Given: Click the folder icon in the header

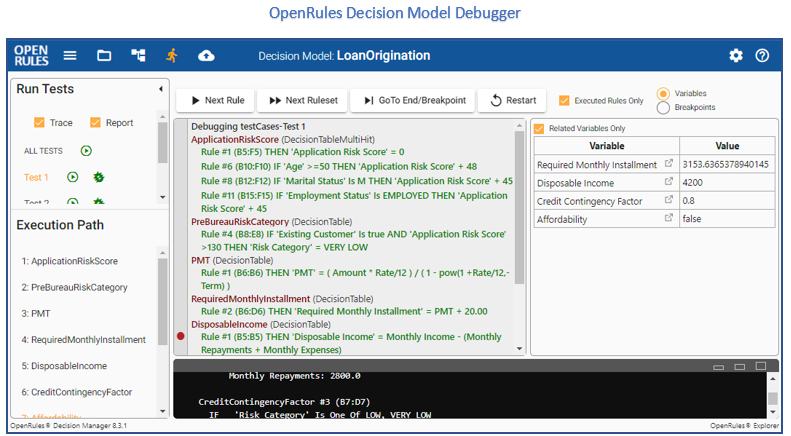Looking at the screenshot, I should pos(104,56).
